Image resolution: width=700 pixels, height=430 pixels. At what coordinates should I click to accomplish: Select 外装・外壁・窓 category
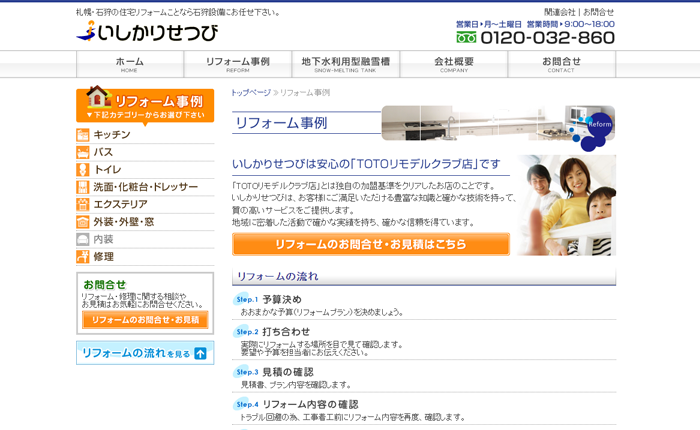[124, 222]
